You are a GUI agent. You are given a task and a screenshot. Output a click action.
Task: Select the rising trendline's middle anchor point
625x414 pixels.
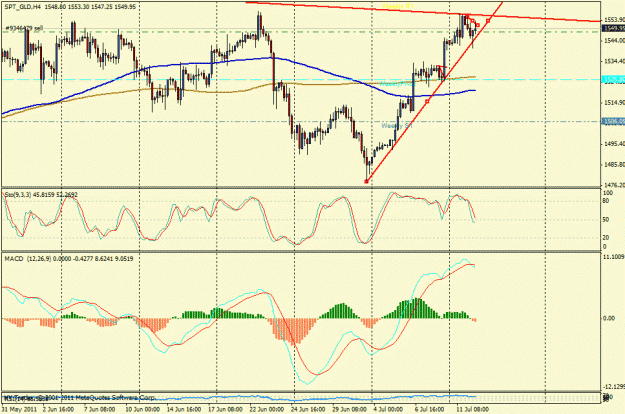pyautogui.click(x=427, y=101)
